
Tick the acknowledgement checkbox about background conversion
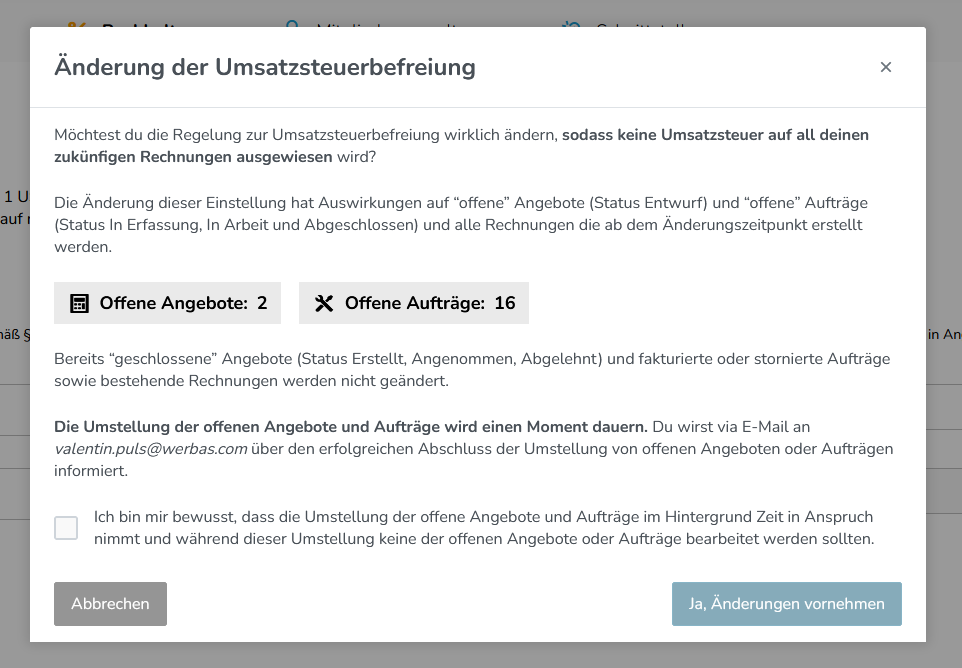(66, 528)
